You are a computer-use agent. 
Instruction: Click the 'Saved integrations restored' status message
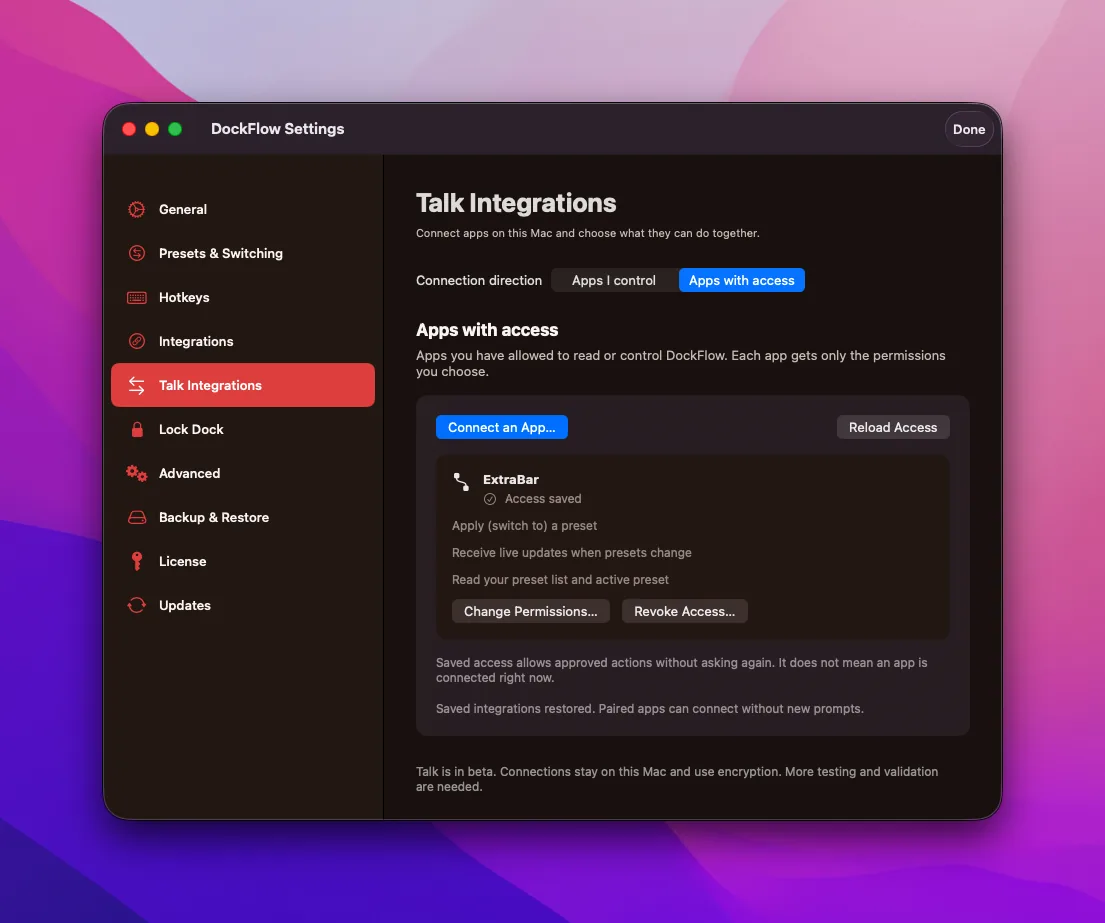tap(650, 709)
